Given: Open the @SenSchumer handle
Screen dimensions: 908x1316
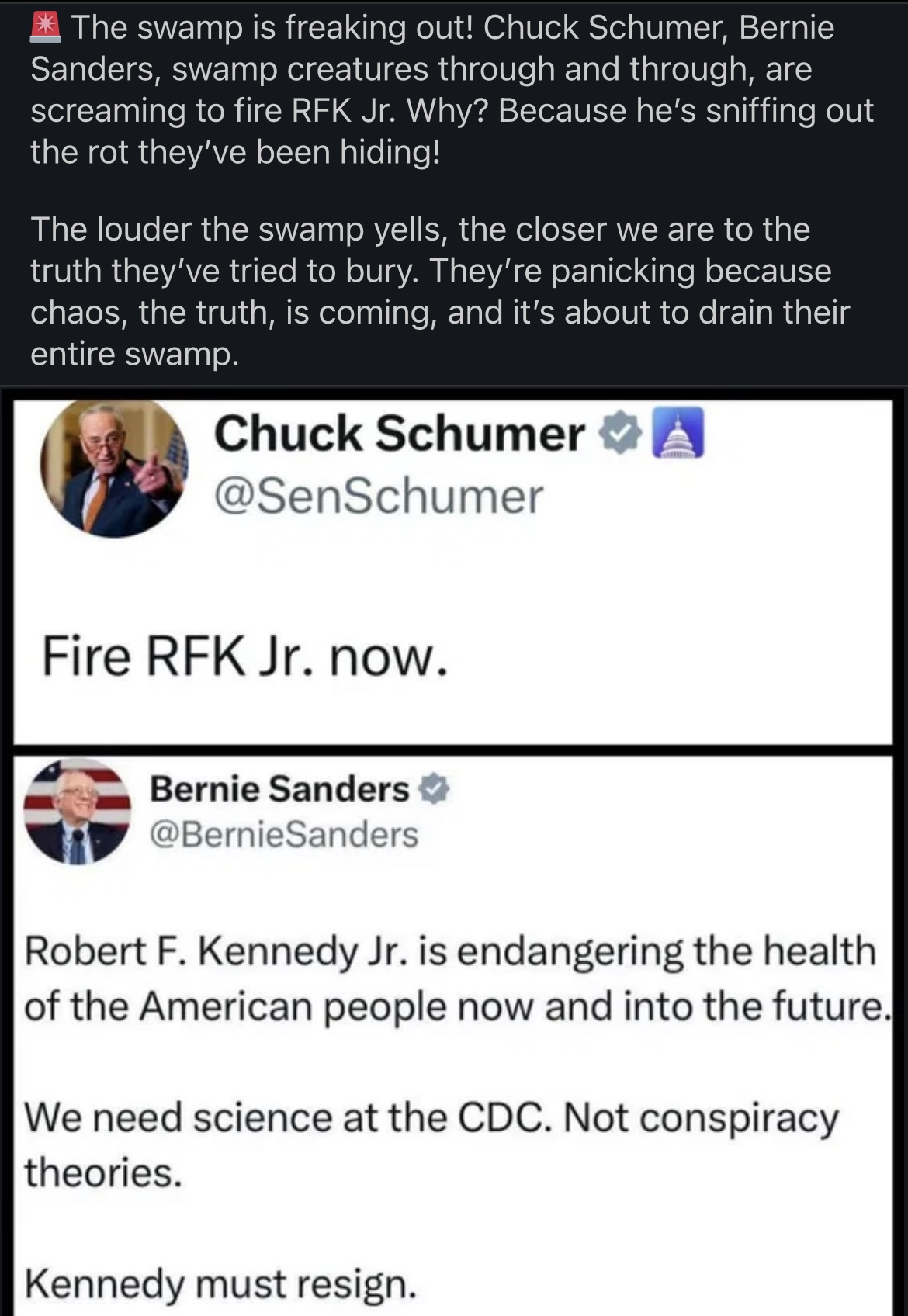Looking at the screenshot, I should click(x=378, y=497).
